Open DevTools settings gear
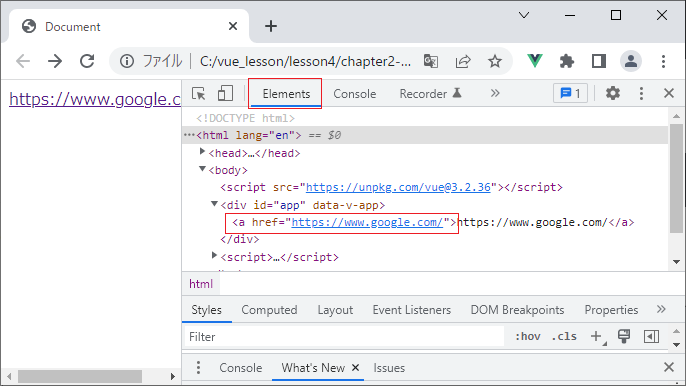 click(x=612, y=93)
